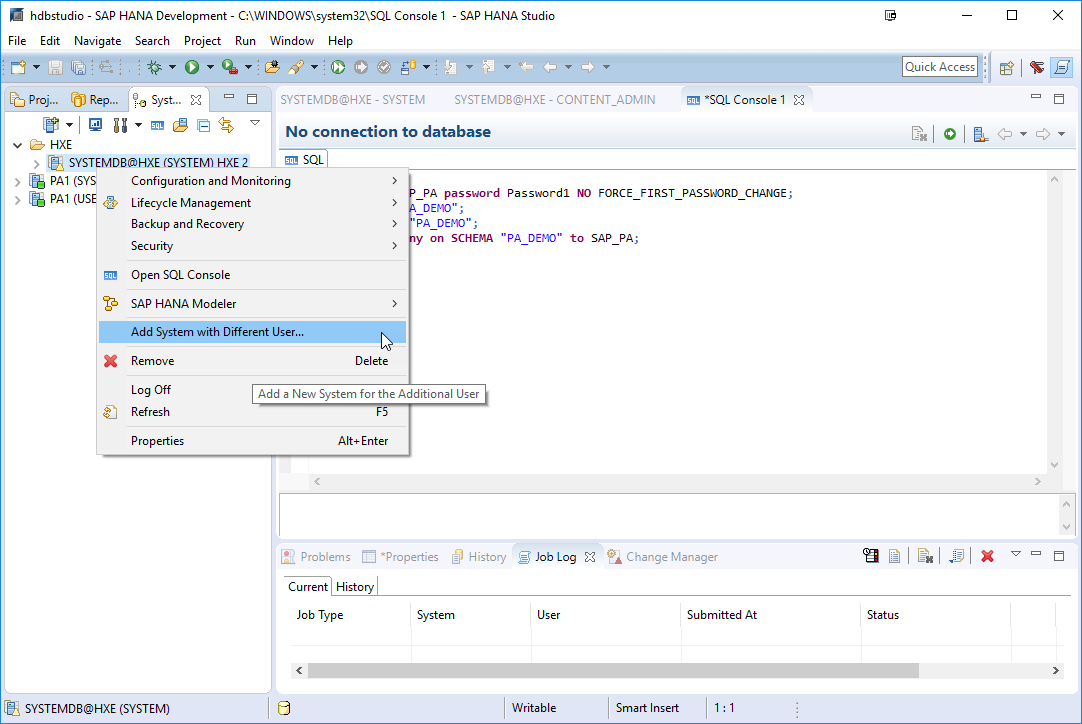Screen dimensions: 1082x724
Task: Open the Project menu
Action: click(x=202, y=41)
